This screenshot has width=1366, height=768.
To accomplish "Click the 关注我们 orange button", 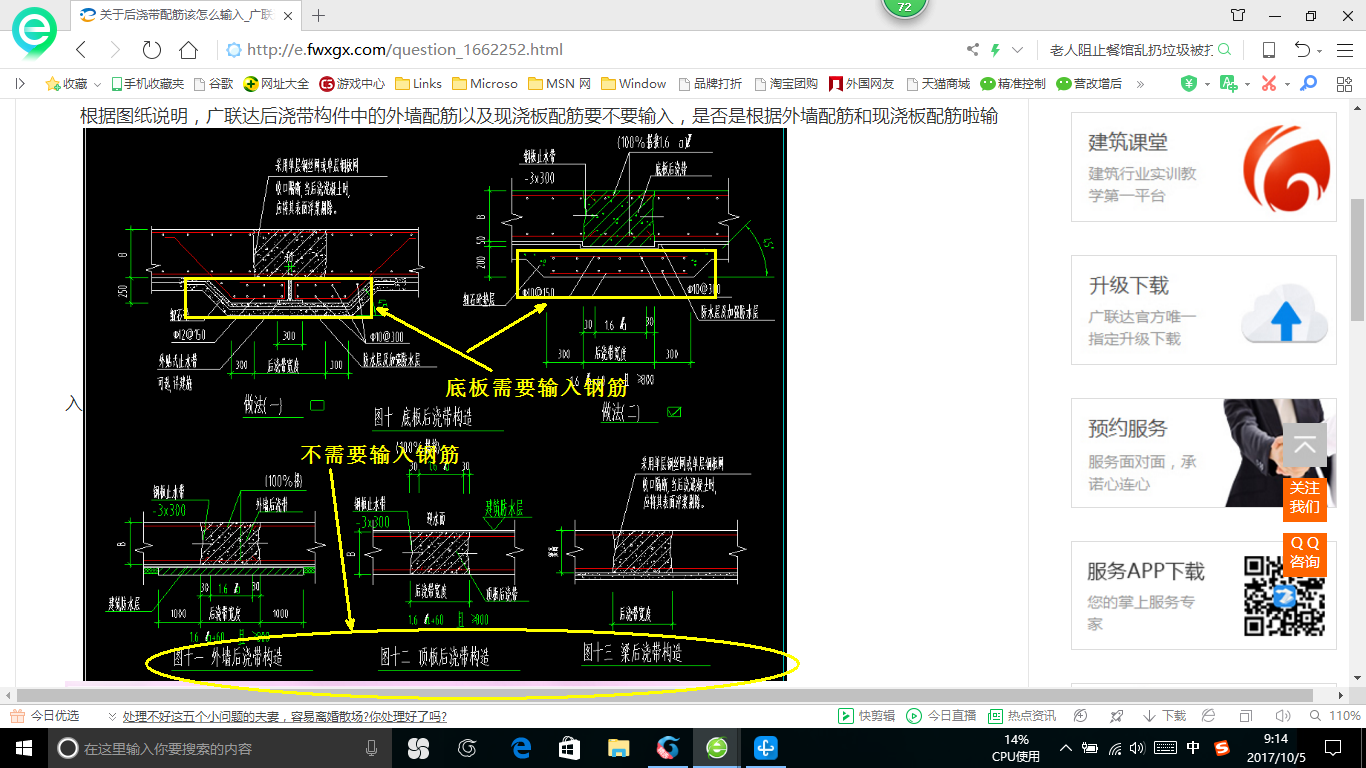I will pyautogui.click(x=1304, y=497).
